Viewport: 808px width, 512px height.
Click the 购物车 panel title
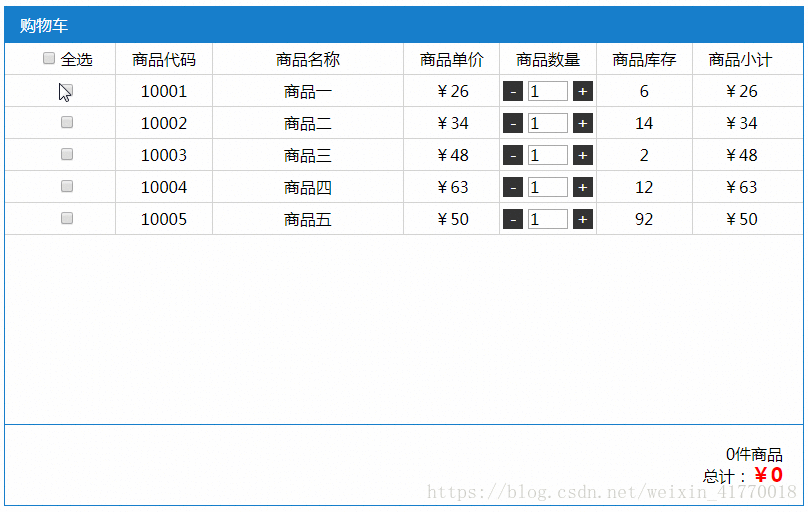[x=44, y=25]
